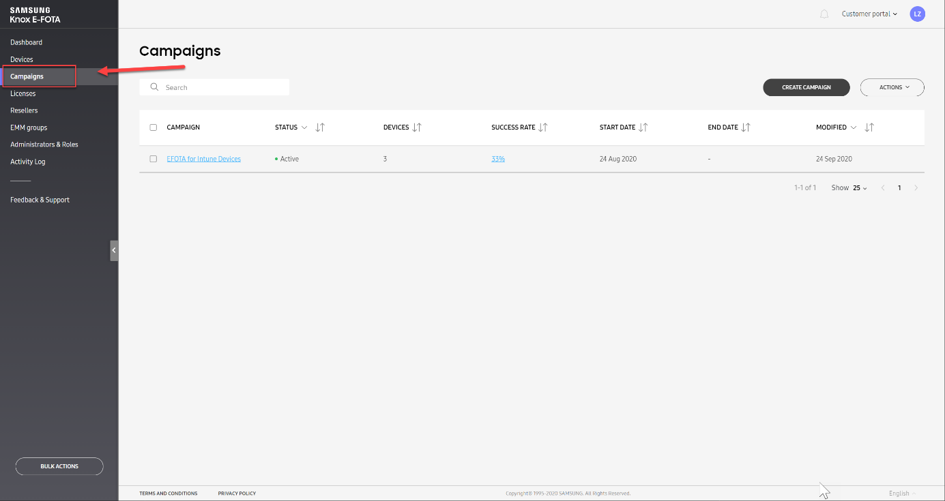Sort by Devices using the sort arrows
This screenshot has width=945, height=501.
click(x=416, y=127)
